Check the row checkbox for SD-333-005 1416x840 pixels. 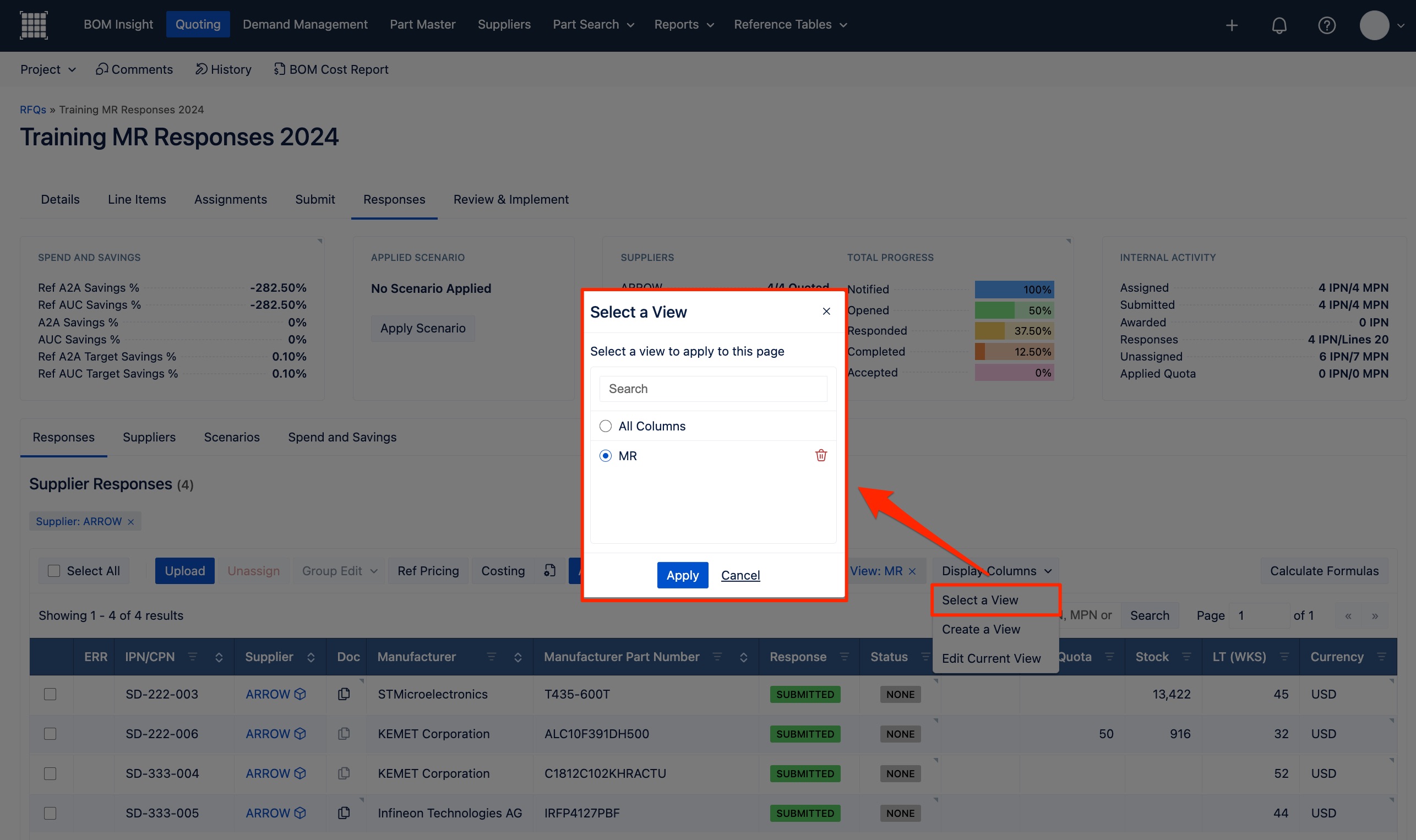click(50, 813)
